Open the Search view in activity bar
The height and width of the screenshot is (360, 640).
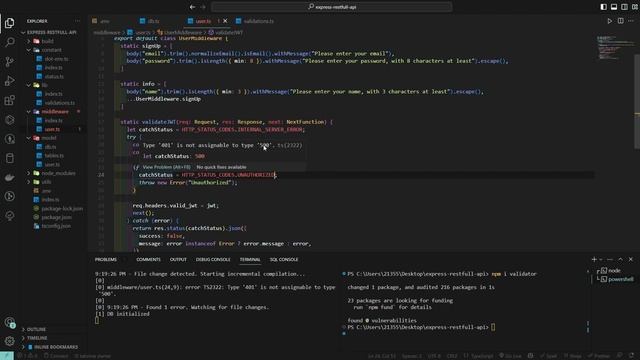pyautogui.click(x=9, y=42)
